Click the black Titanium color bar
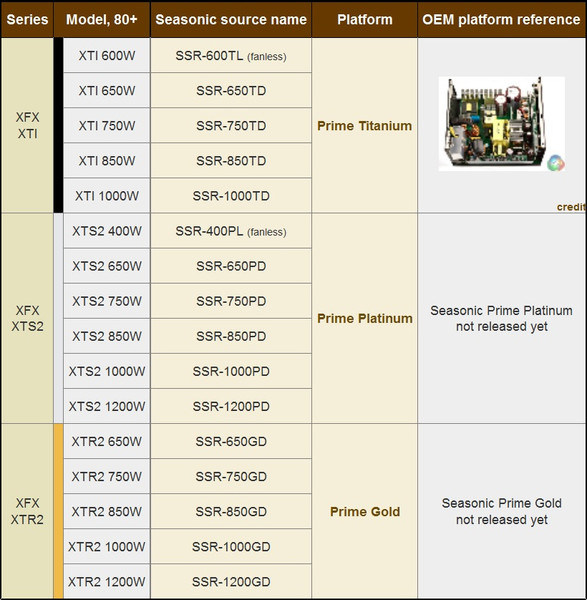This screenshot has width=587, height=600. click(59, 125)
